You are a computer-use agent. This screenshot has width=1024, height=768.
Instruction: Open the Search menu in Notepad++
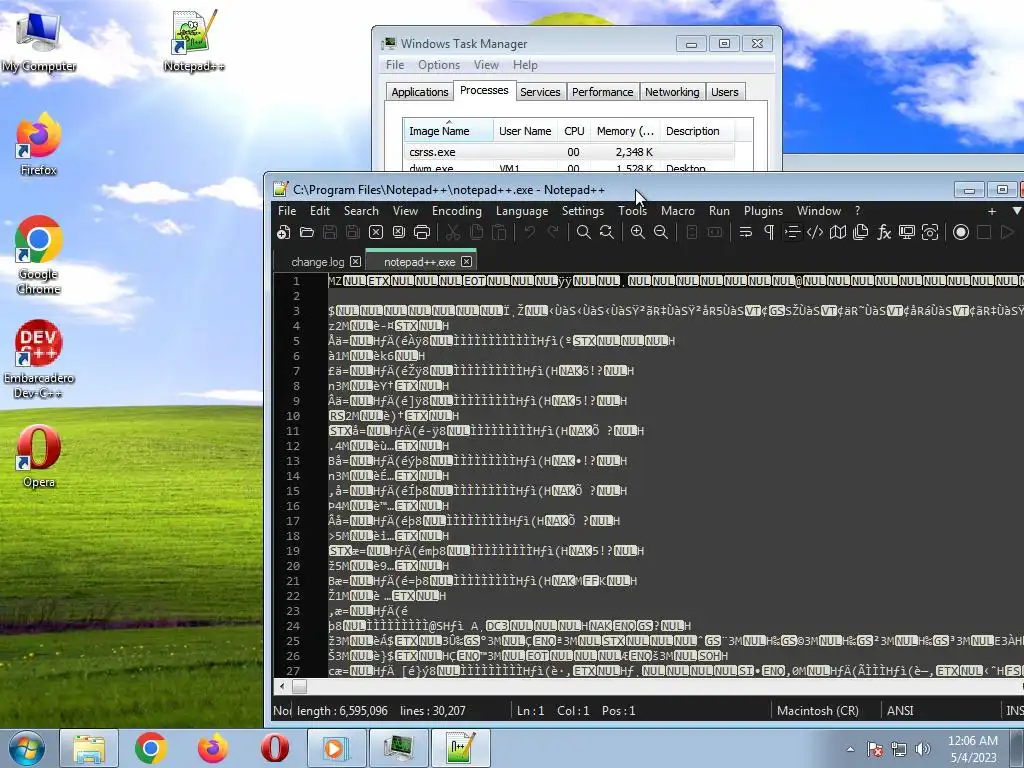click(361, 211)
